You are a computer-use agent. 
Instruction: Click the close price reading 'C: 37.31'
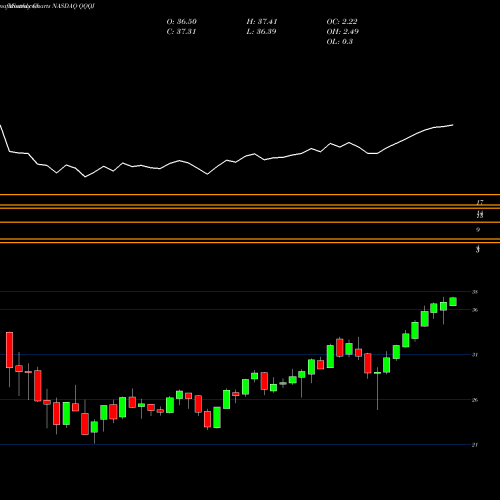181,32
